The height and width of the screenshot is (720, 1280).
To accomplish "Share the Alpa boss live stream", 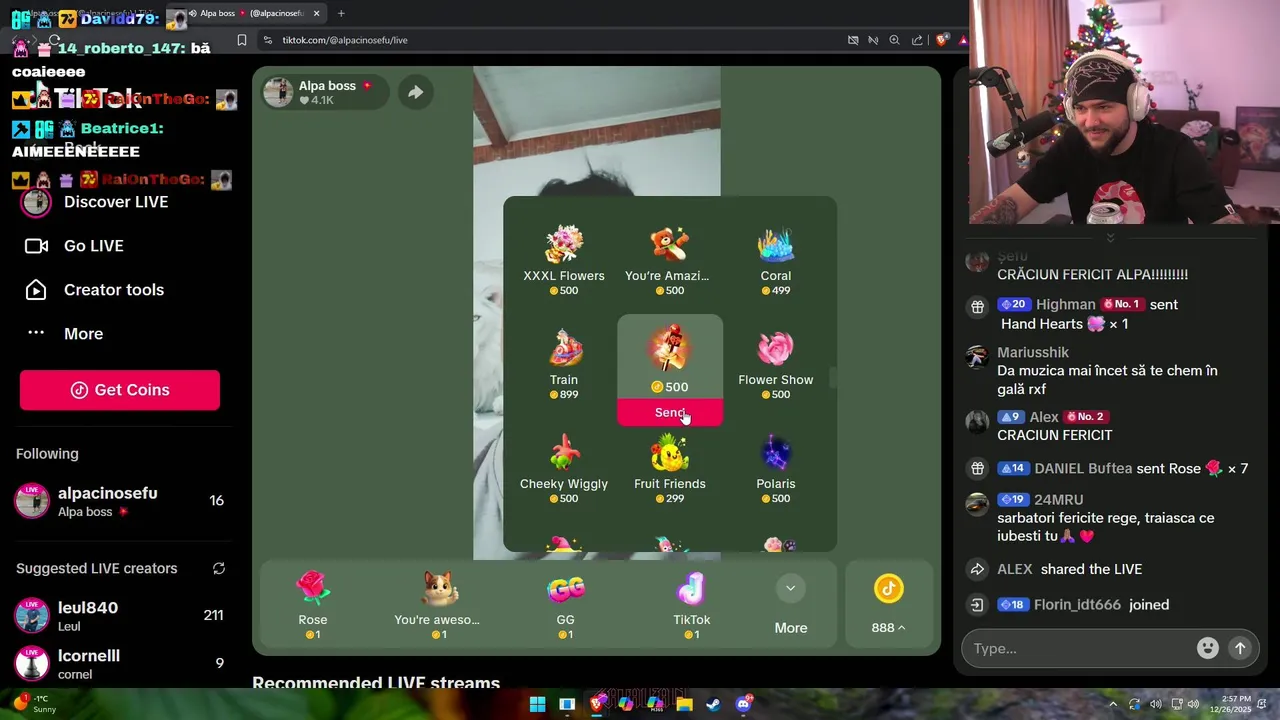I will click(415, 92).
